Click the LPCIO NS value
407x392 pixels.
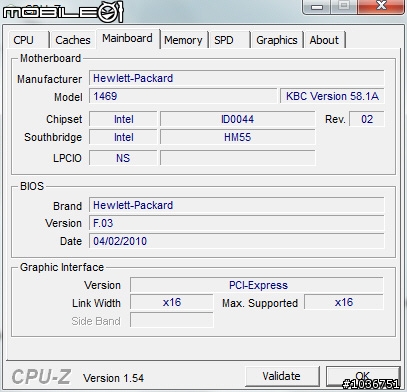click(123, 158)
